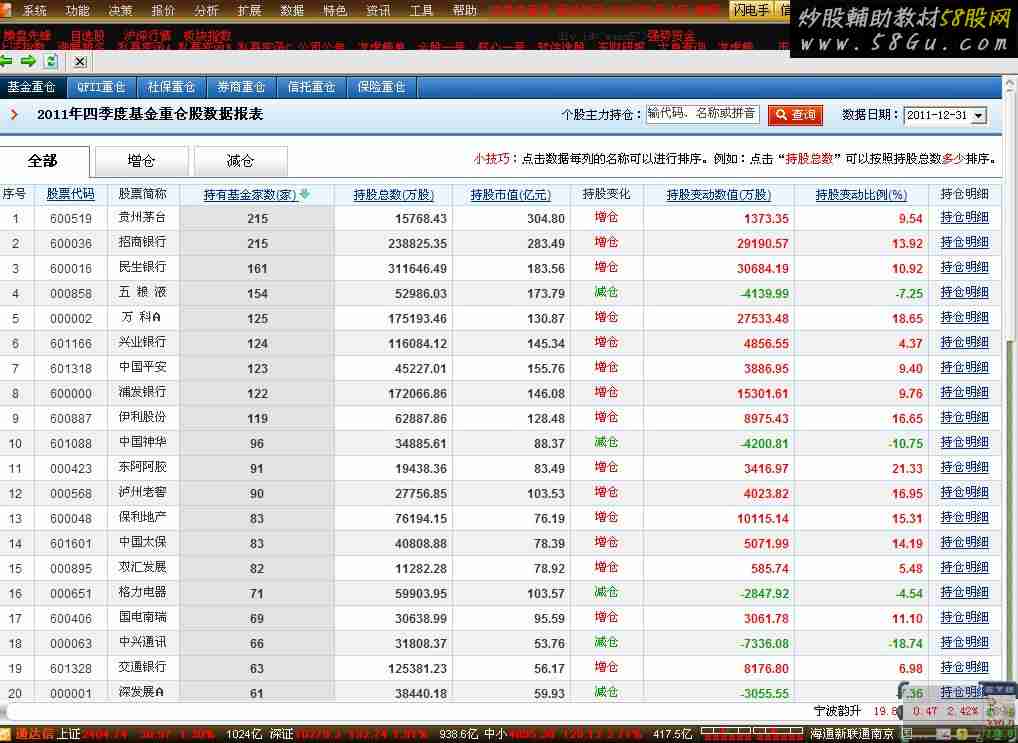Open the 报价 menu
This screenshot has width=1018, height=743.
(163, 10)
